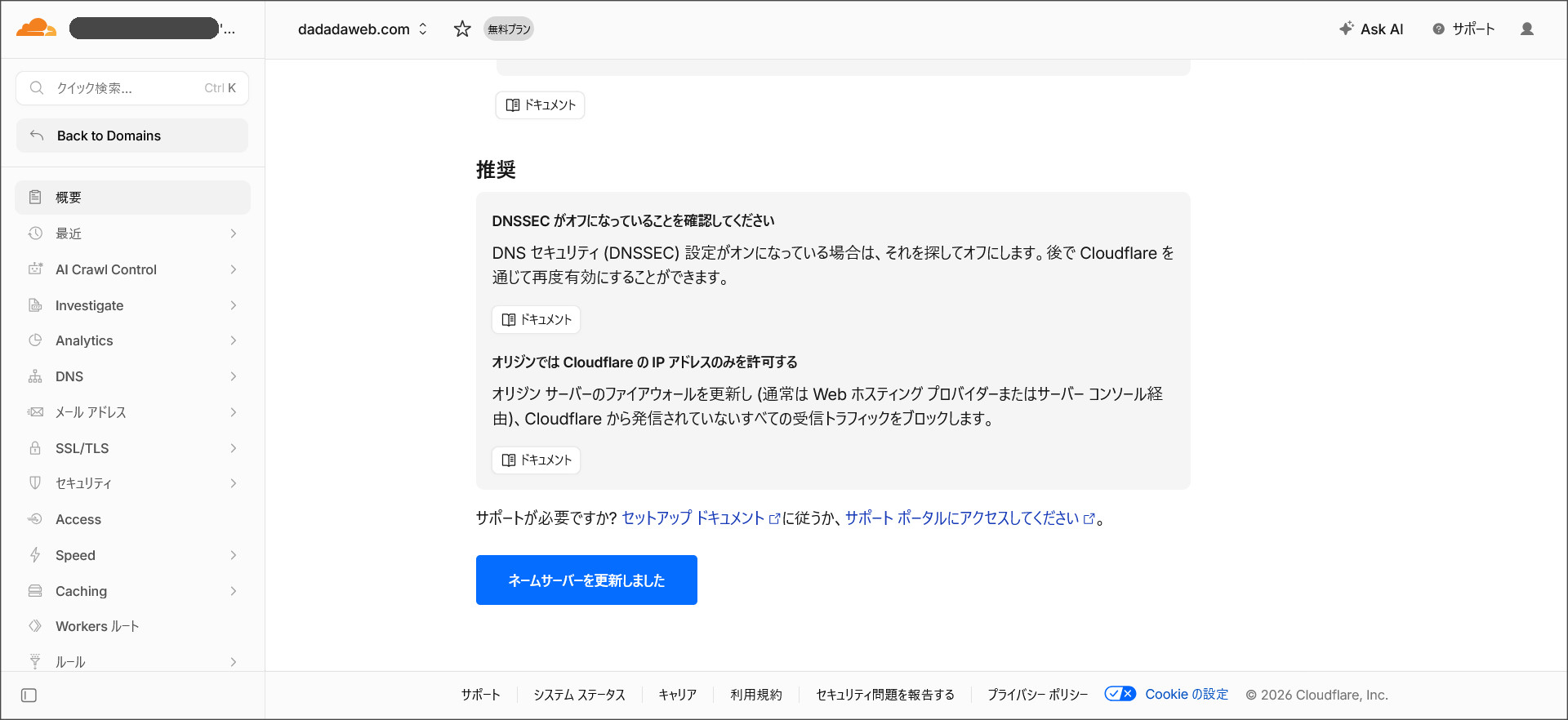Star the dadadaweb.com domain
This screenshot has height=720, width=1568.
pos(462,29)
